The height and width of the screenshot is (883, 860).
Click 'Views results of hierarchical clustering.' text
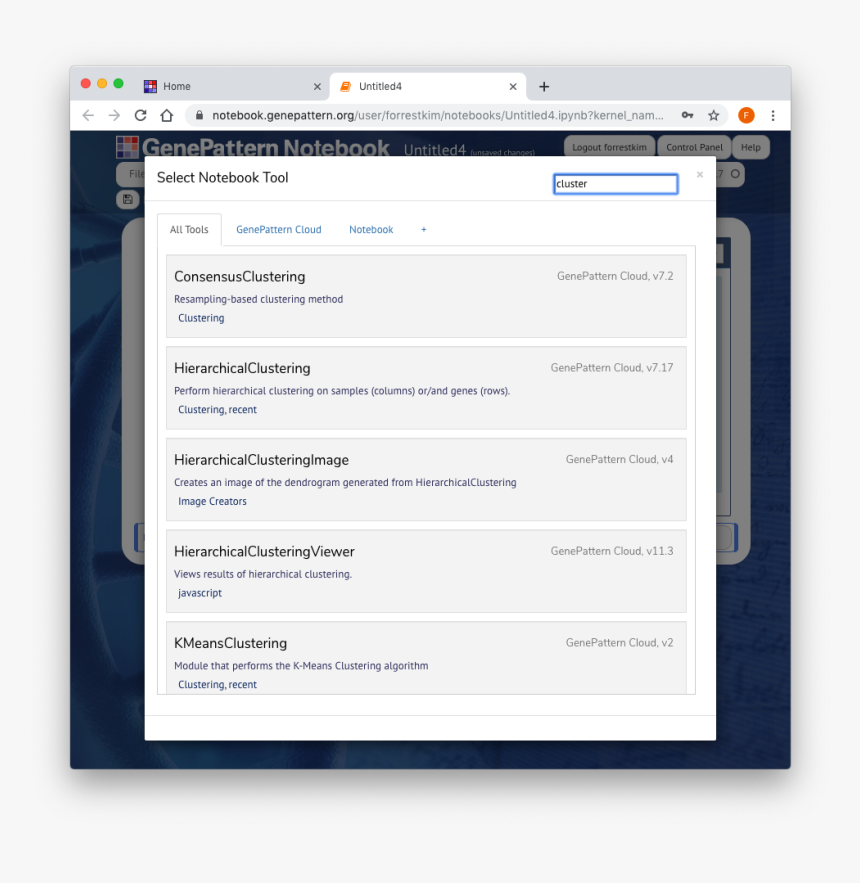263,574
